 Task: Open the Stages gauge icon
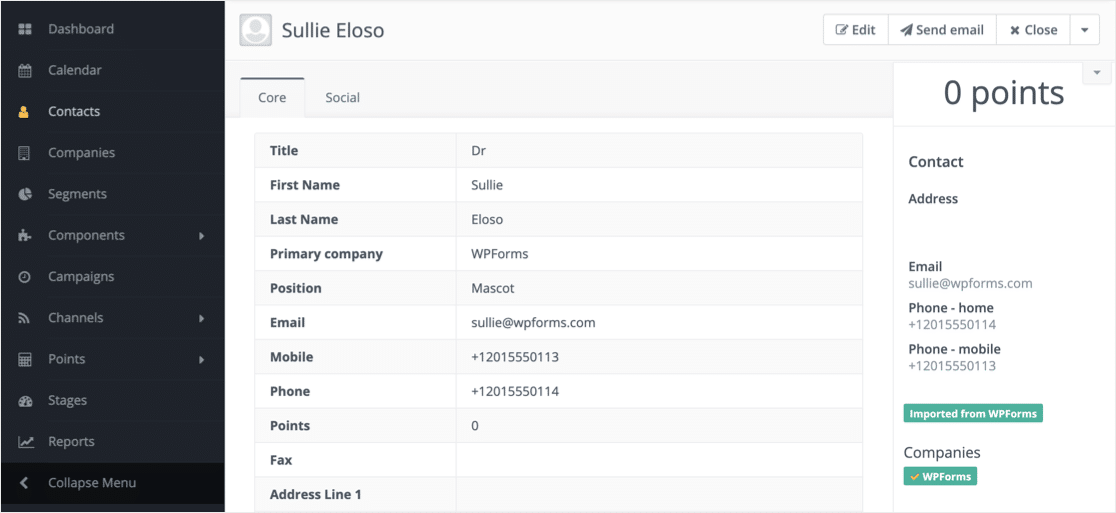click(x=25, y=401)
